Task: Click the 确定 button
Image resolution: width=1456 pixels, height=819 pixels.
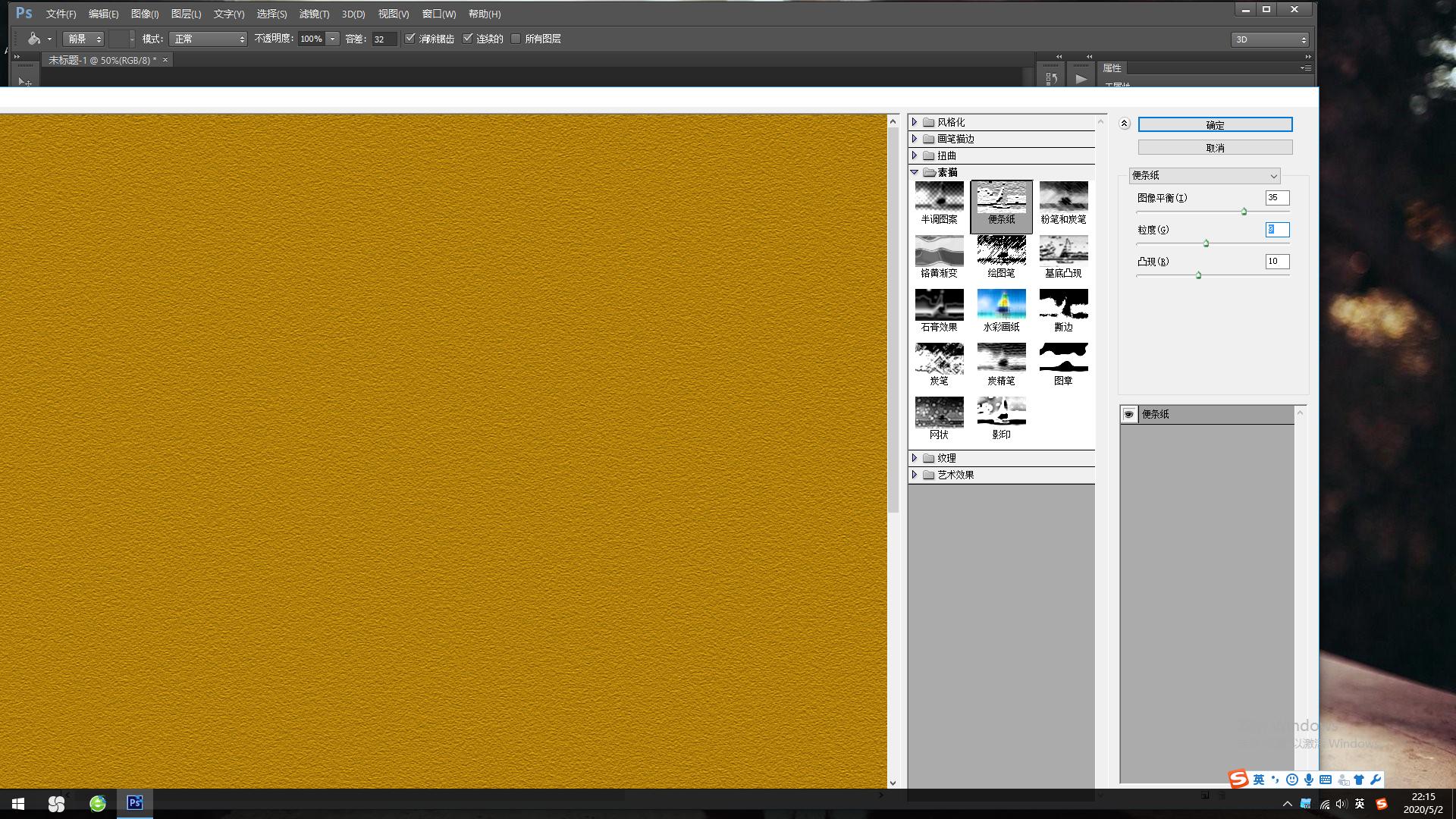Action: (1215, 125)
